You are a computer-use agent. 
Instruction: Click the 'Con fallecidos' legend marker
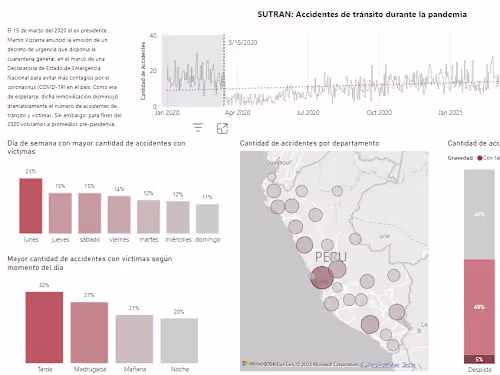tap(479, 158)
